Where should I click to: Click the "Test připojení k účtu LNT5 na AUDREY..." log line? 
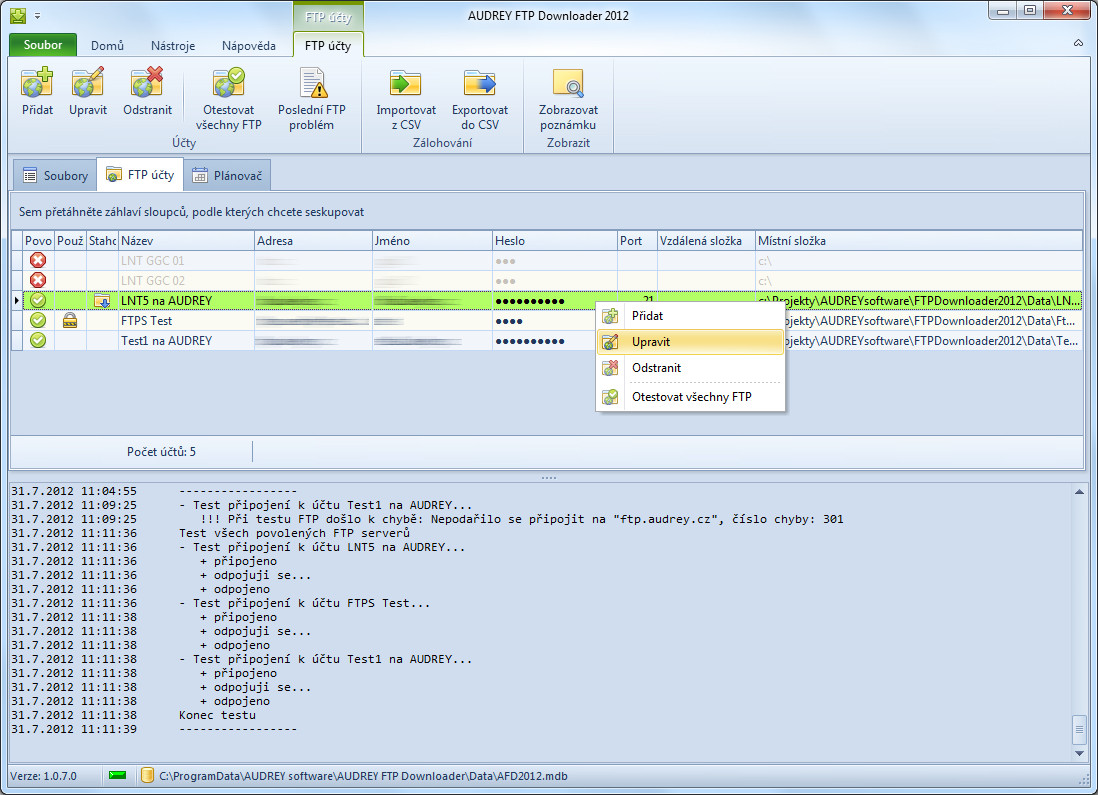click(x=322, y=547)
